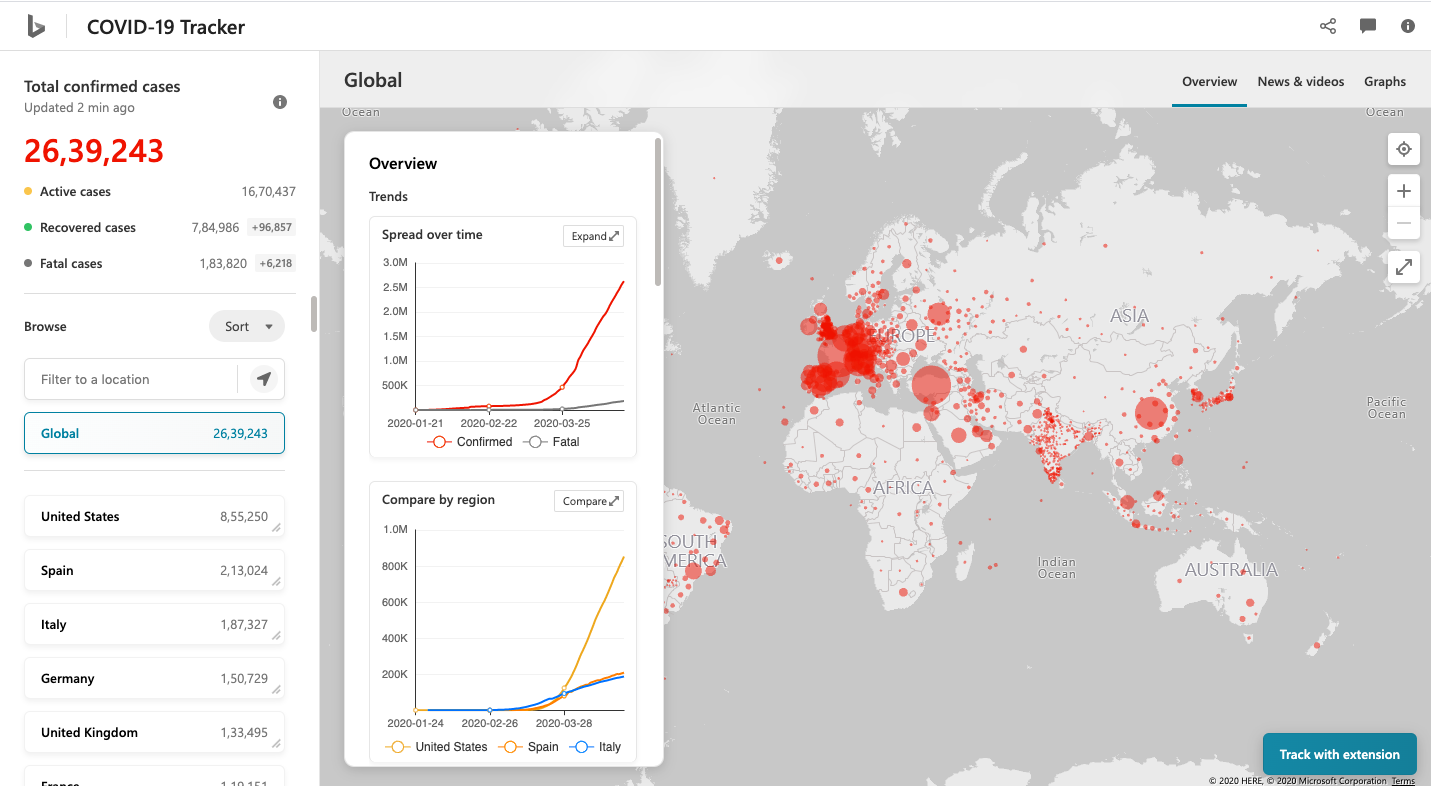Open the feedback chat icon
The width and height of the screenshot is (1431, 786).
1368,27
